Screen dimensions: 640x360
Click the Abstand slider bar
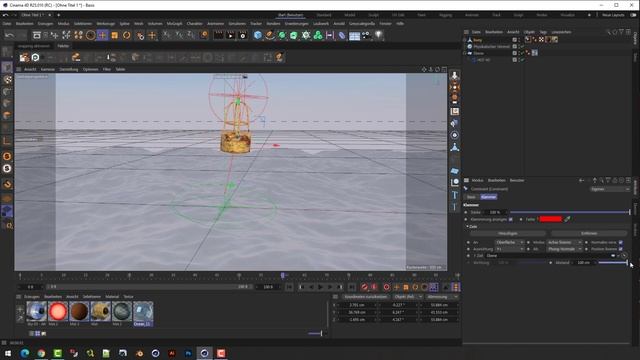coord(612,262)
